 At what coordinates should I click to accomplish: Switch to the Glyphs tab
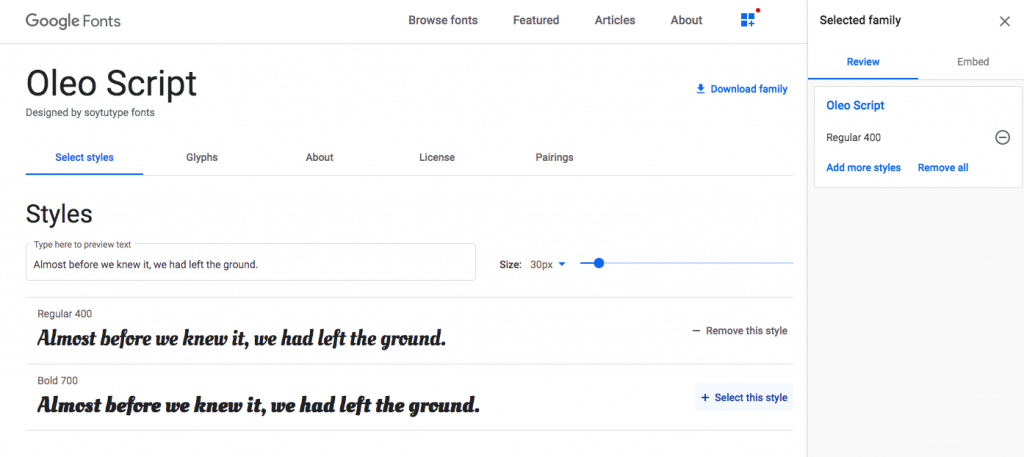pyautogui.click(x=202, y=157)
